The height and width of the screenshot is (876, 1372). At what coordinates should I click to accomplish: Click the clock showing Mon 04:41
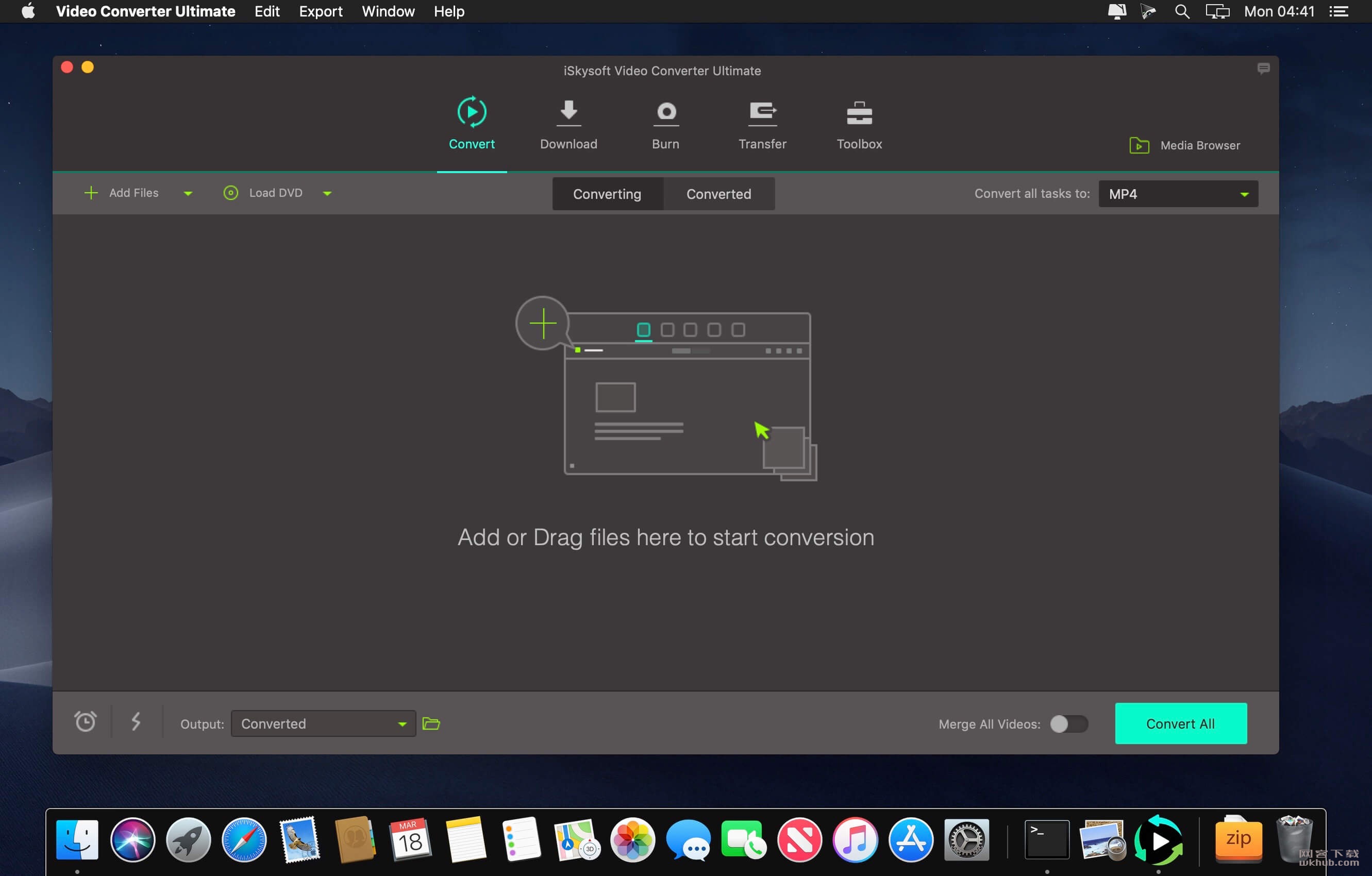point(1279,11)
